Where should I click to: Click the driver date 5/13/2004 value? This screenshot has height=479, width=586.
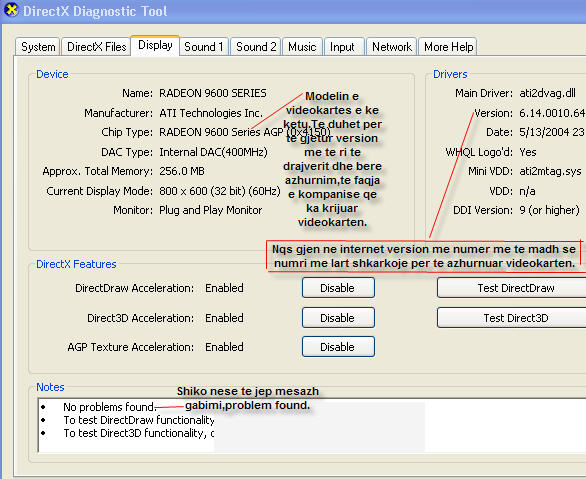[x=552, y=132]
